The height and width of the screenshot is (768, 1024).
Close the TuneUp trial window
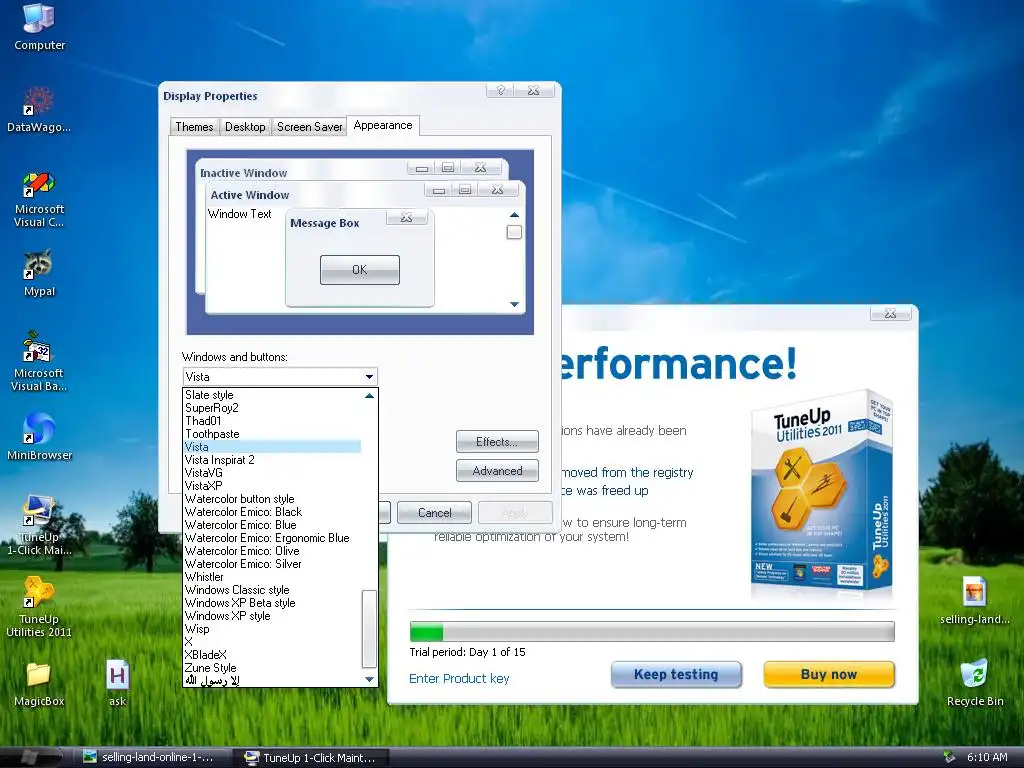(890, 313)
